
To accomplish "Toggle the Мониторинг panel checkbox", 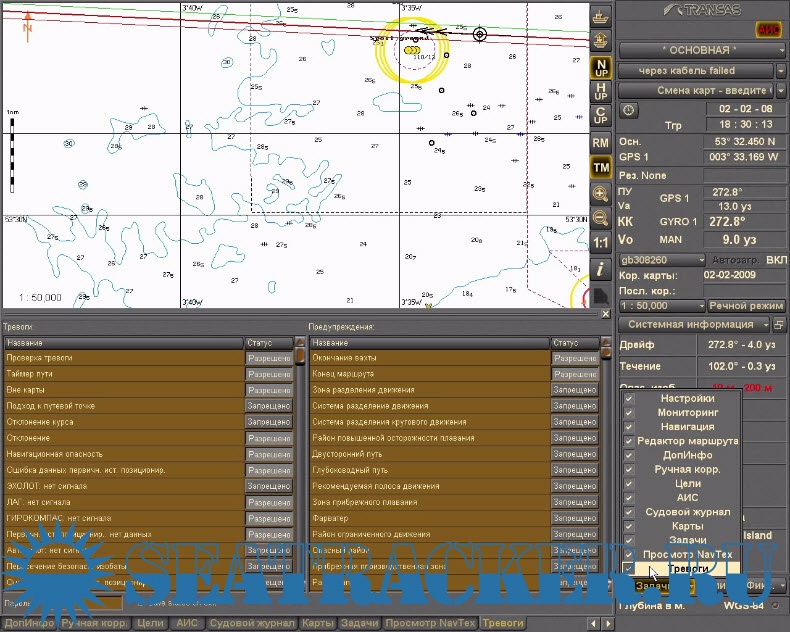I will click(630, 412).
